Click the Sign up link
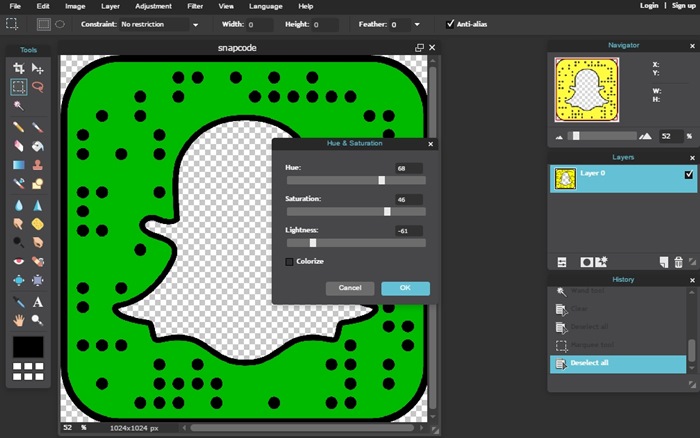The width and height of the screenshot is (700, 438). [x=683, y=5]
